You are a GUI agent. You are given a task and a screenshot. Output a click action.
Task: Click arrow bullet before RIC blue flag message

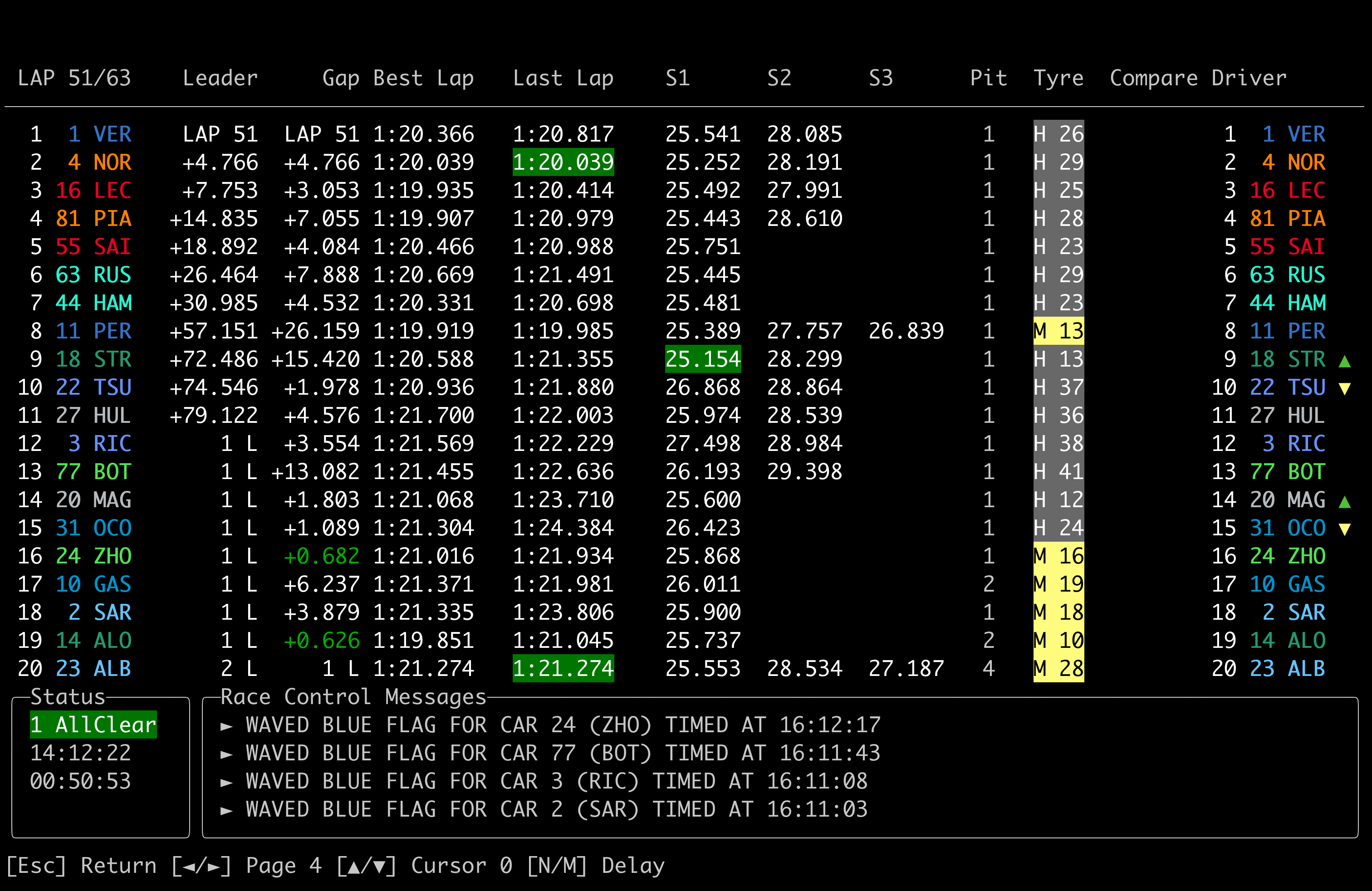pos(226,783)
